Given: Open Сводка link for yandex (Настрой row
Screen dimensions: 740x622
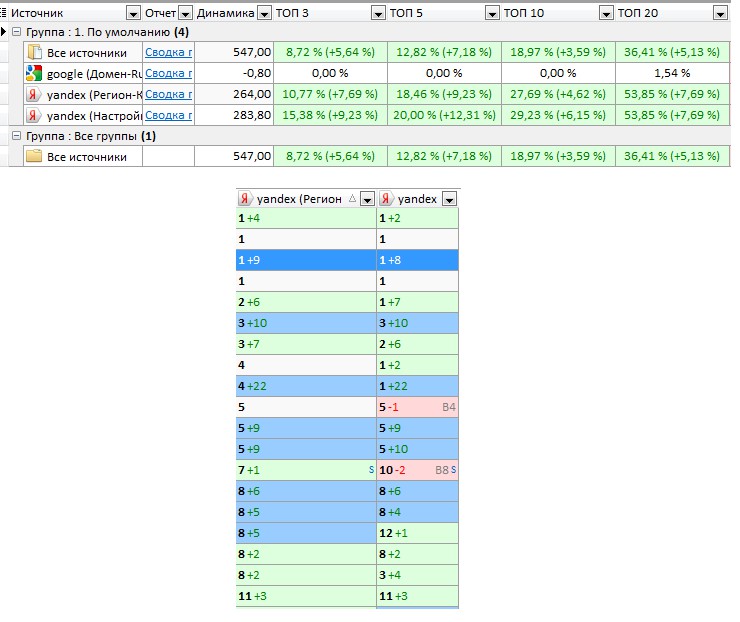Looking at the screenshot, I should [168, 115].
